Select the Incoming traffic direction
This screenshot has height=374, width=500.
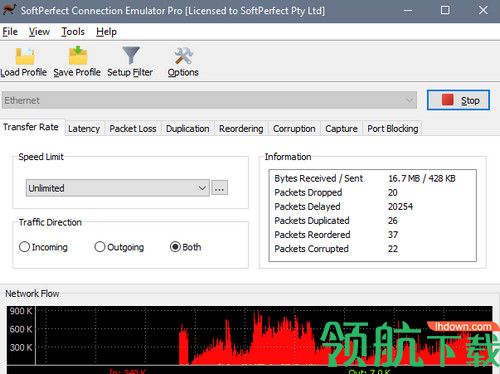click(x=43, y=247)
